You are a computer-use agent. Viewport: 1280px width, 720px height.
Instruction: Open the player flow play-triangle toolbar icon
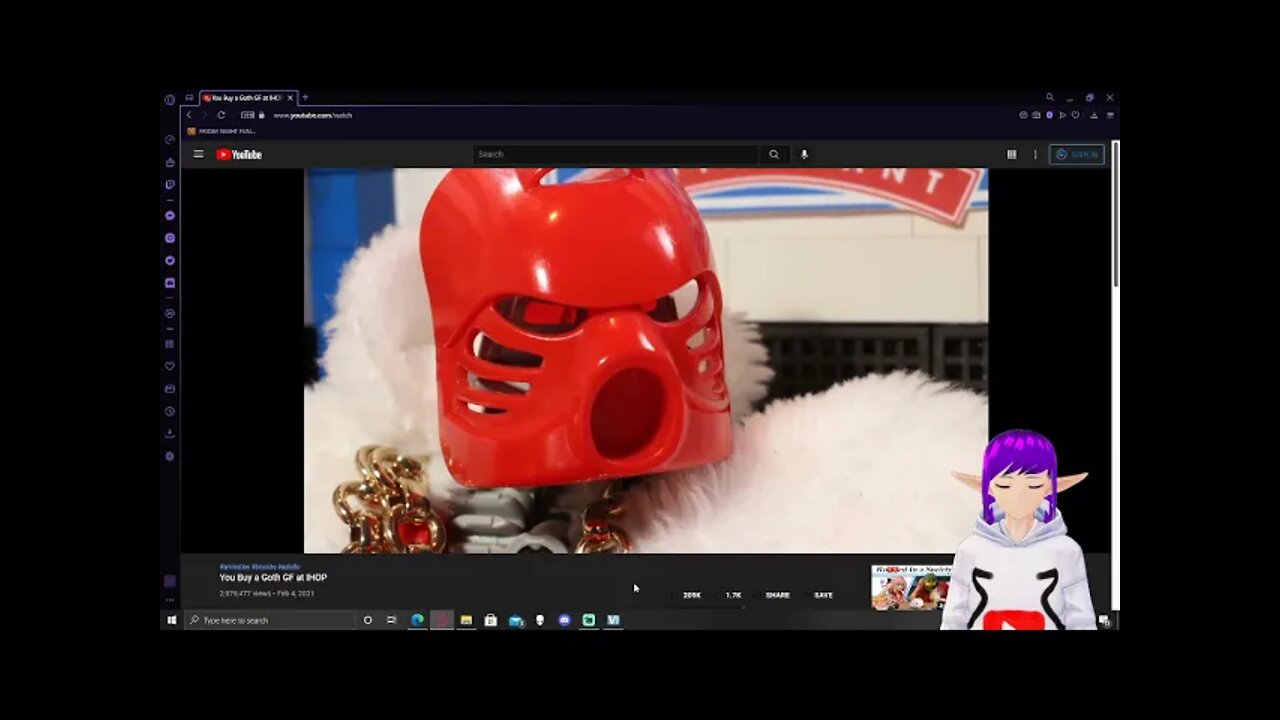coord(1062,115)
